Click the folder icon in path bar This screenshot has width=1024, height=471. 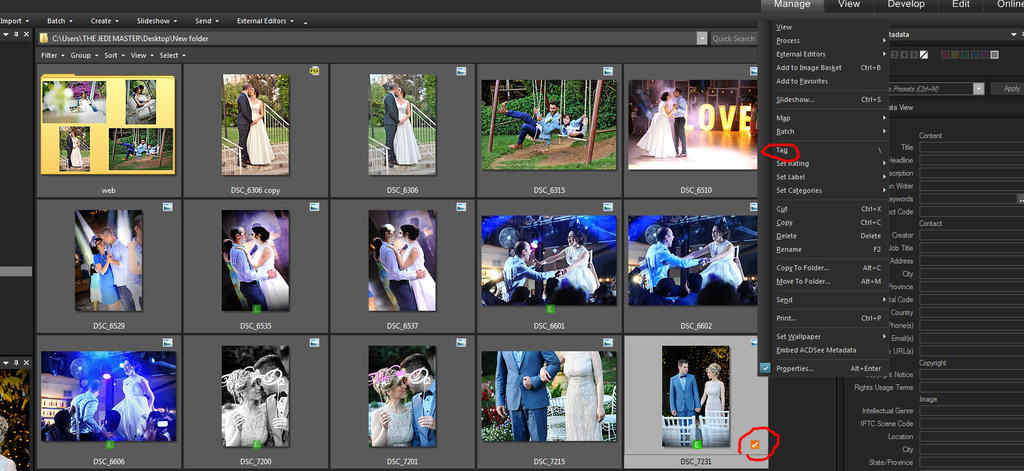[44, 38]
